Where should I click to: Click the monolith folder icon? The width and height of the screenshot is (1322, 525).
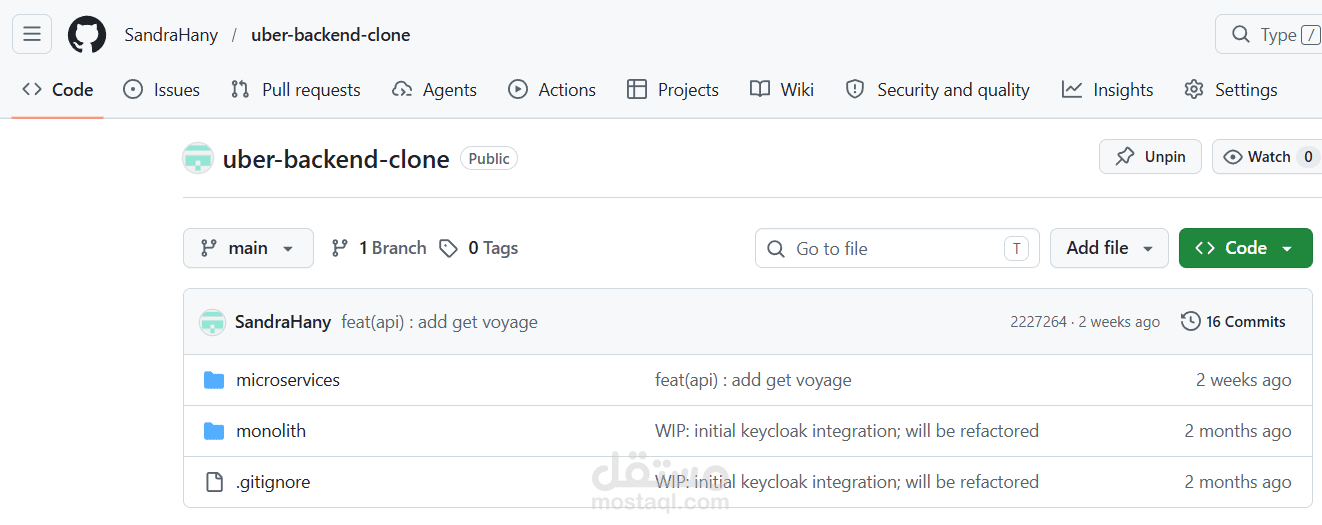(x=214, y=431)
